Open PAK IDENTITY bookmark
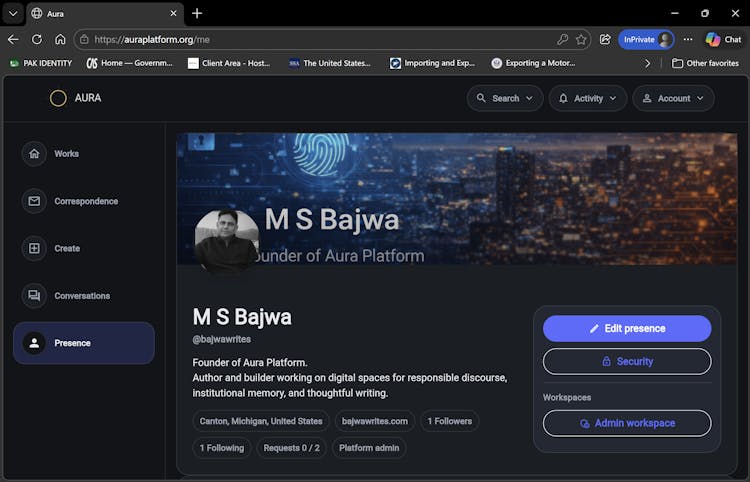Screen dimensions: 750x482 tap(40, 63)
